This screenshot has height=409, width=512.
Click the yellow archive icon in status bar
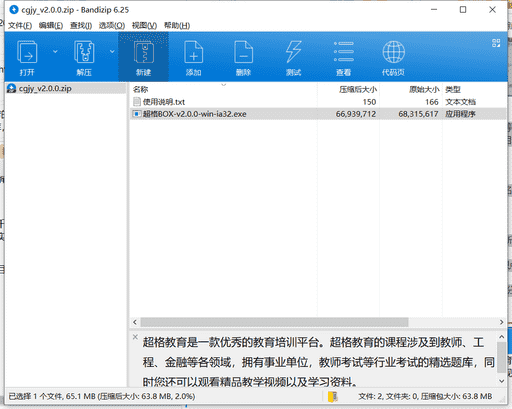click(333, 397)
